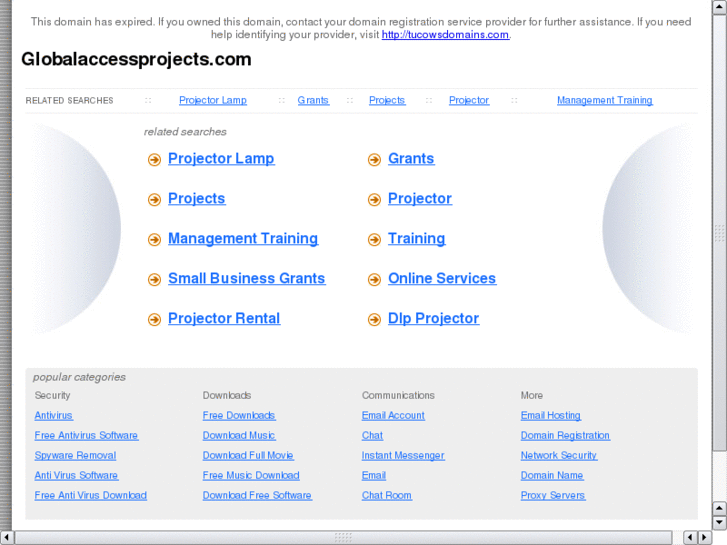Click the horizontal scrollbar left arrow
727x545 pixels.
point(7,538)
